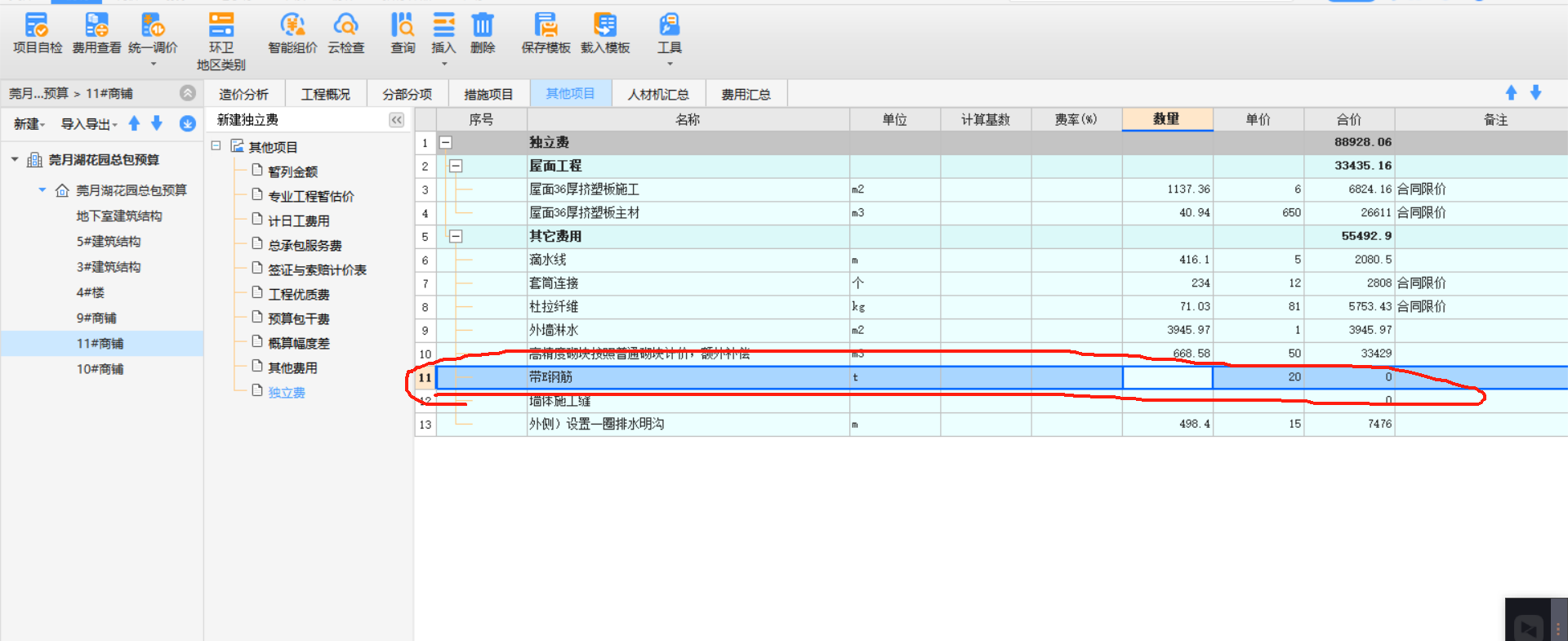This screenshot has width=1568, height=641.
Task: Select 5#建筑结构 in project tree
Action: tap(109, 242)
